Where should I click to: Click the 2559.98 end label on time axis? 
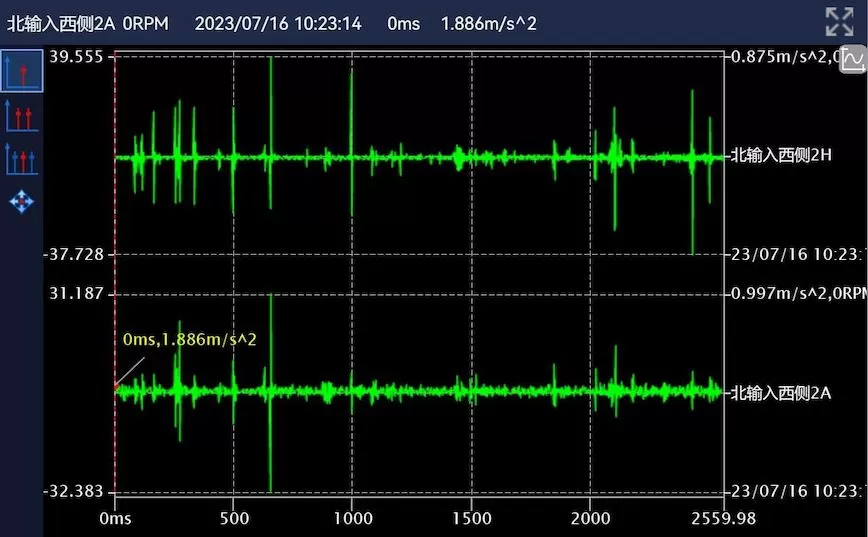(x=721, y=518)
